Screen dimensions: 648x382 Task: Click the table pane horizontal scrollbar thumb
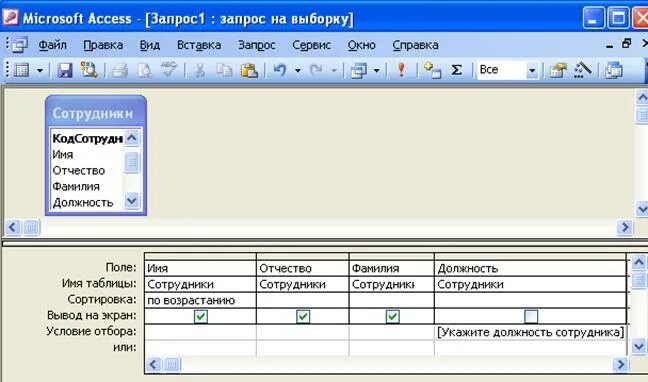31,227
